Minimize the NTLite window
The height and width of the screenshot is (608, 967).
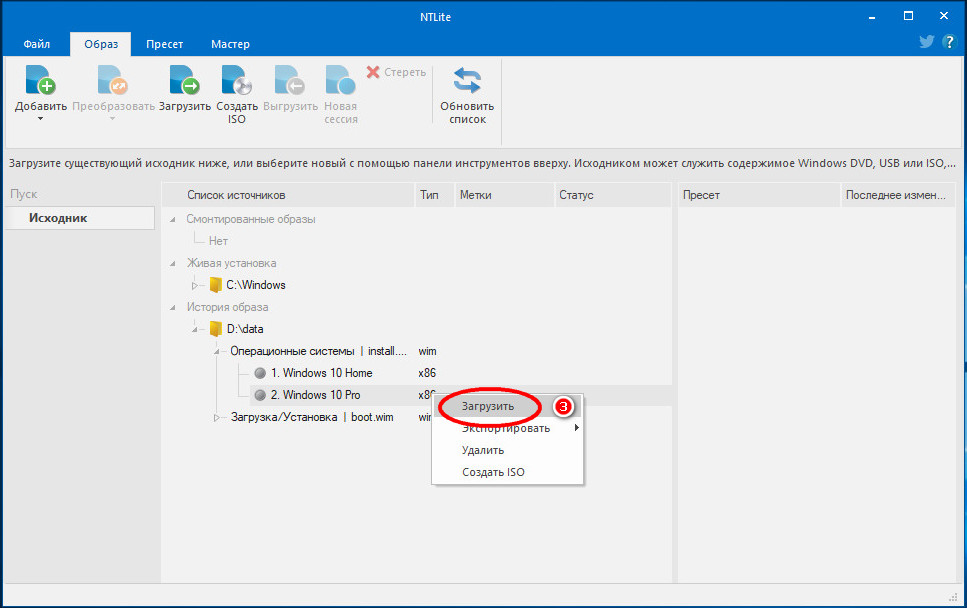[872, 17]
